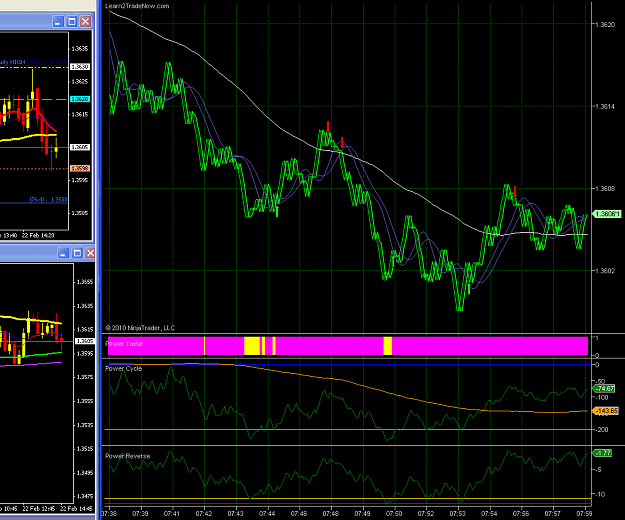Screen dimensions: 625x520
Task: Click the 1.3620 main chart price label
Action: pos(605,25)
